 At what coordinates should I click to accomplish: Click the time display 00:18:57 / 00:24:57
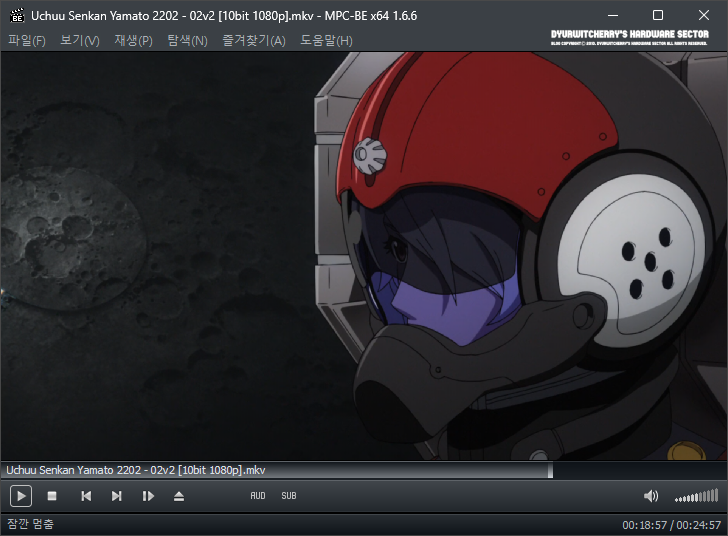671,525
